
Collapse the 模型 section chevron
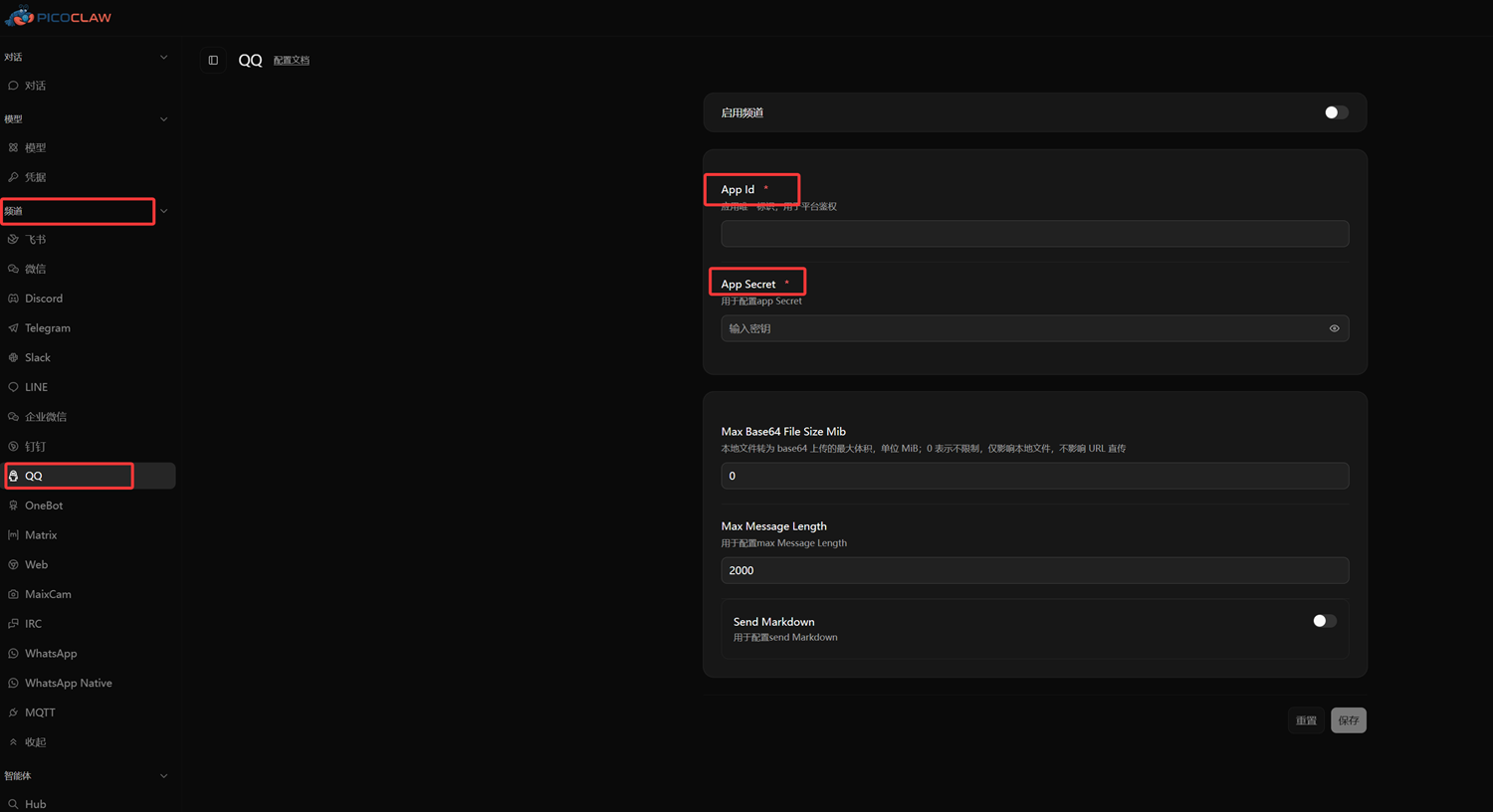tap(164, 119)
